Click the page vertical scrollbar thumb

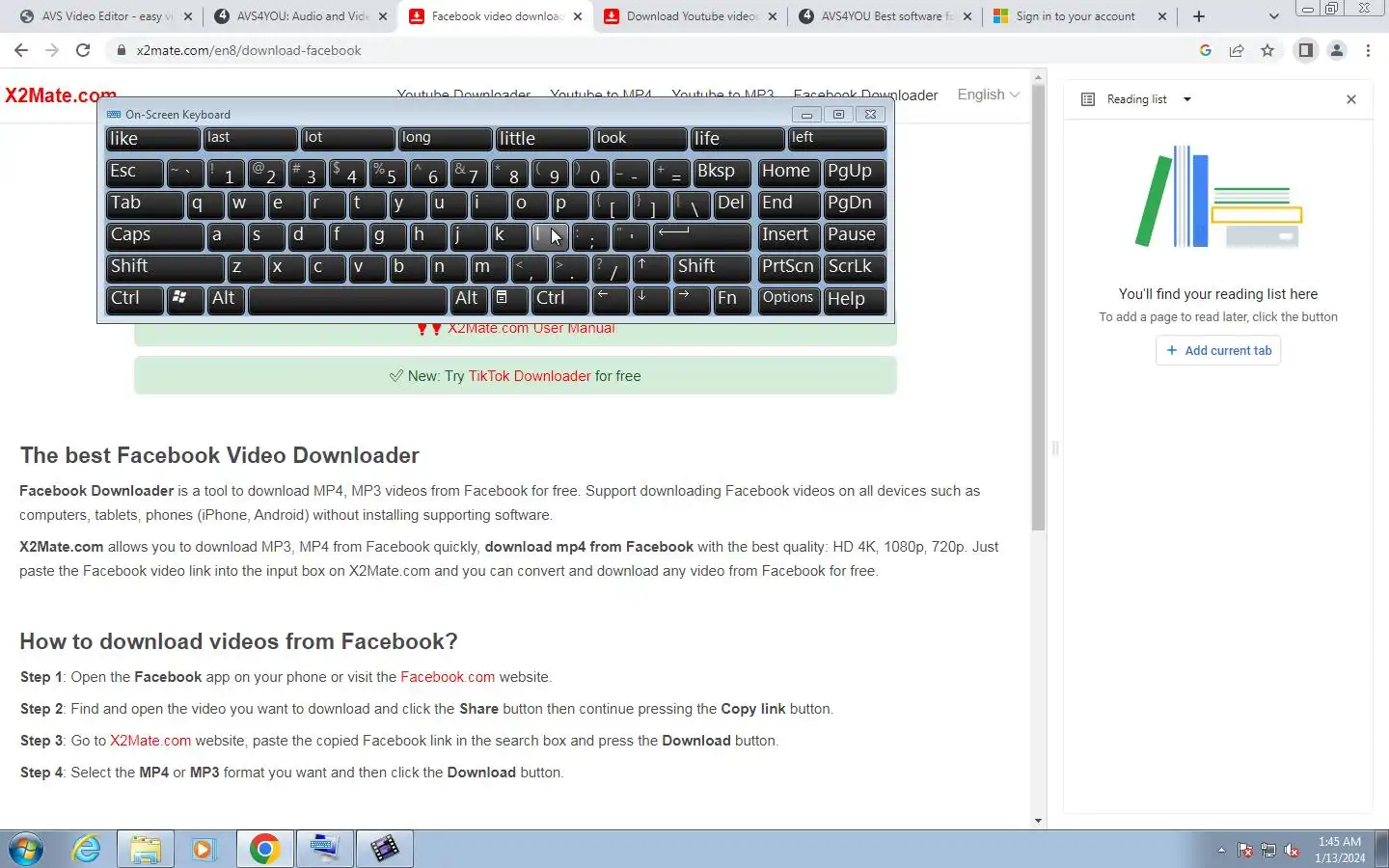click(x=1038, y=309)
